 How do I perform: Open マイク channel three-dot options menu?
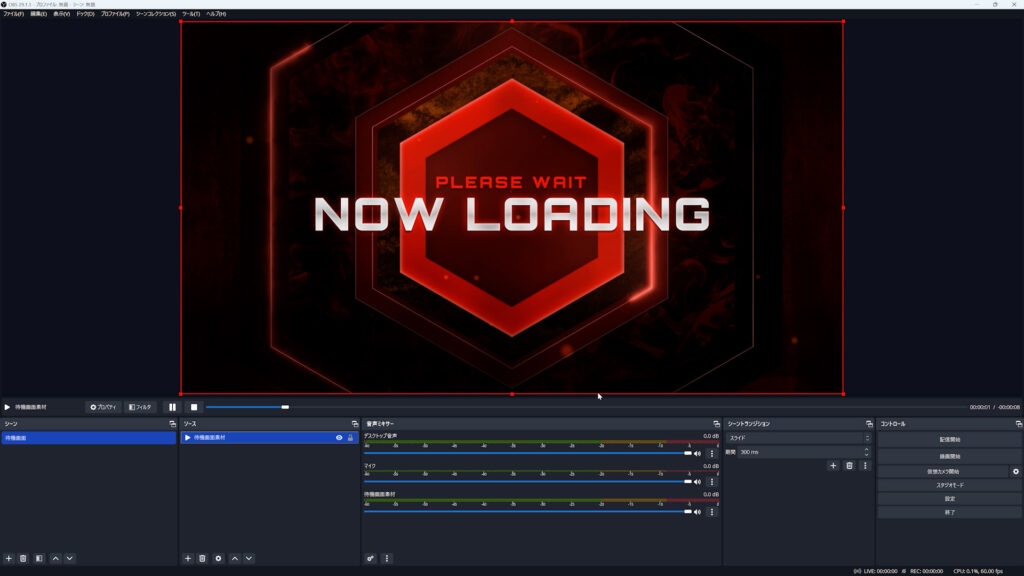tap(712, 482)
